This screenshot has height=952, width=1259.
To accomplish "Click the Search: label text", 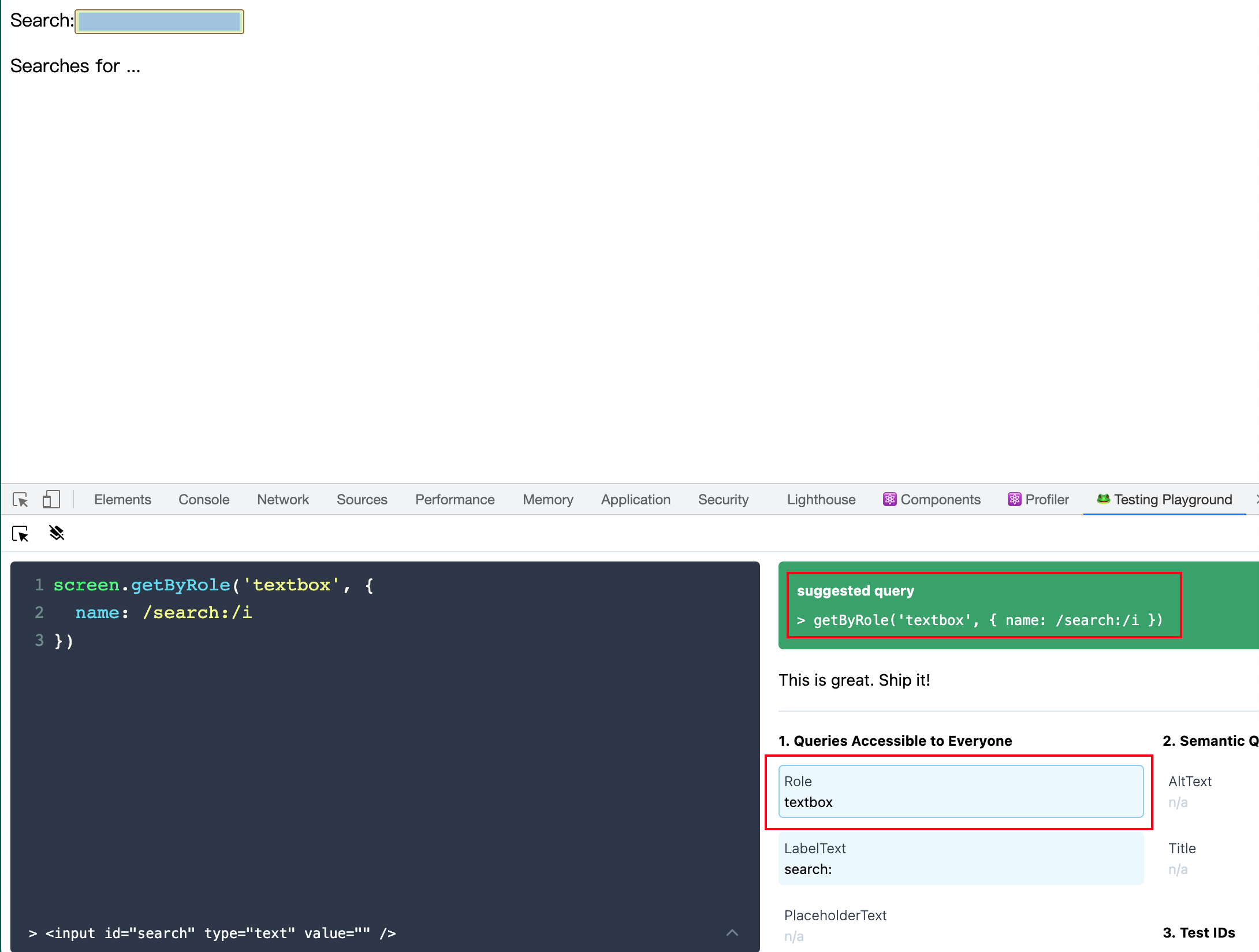I will tap(42, 21).
